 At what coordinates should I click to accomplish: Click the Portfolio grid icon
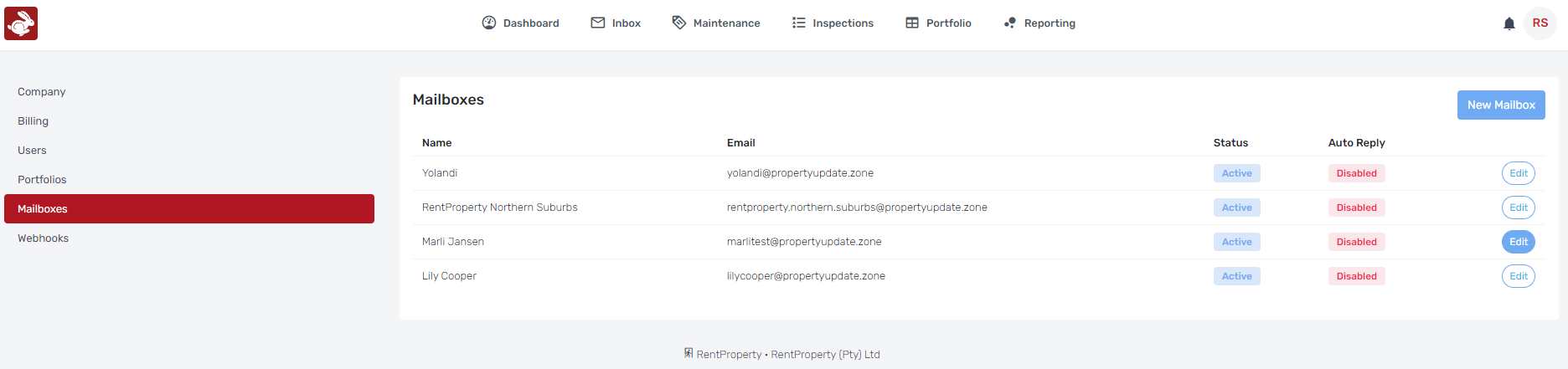[x=912, y=23]
